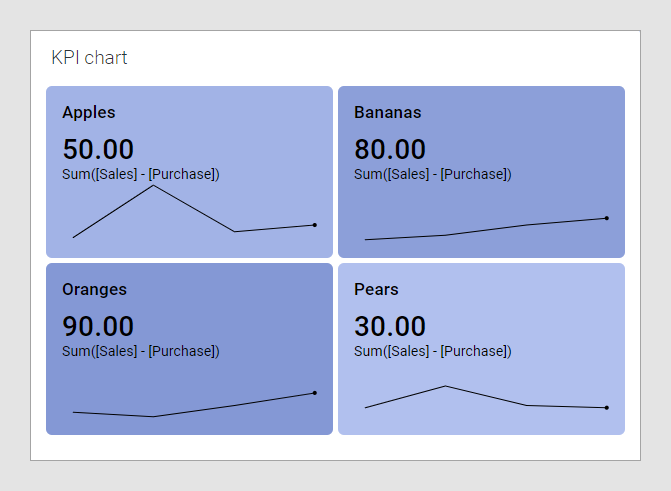Select the Bananas KPI tile heading

click(x=388, y=113)
